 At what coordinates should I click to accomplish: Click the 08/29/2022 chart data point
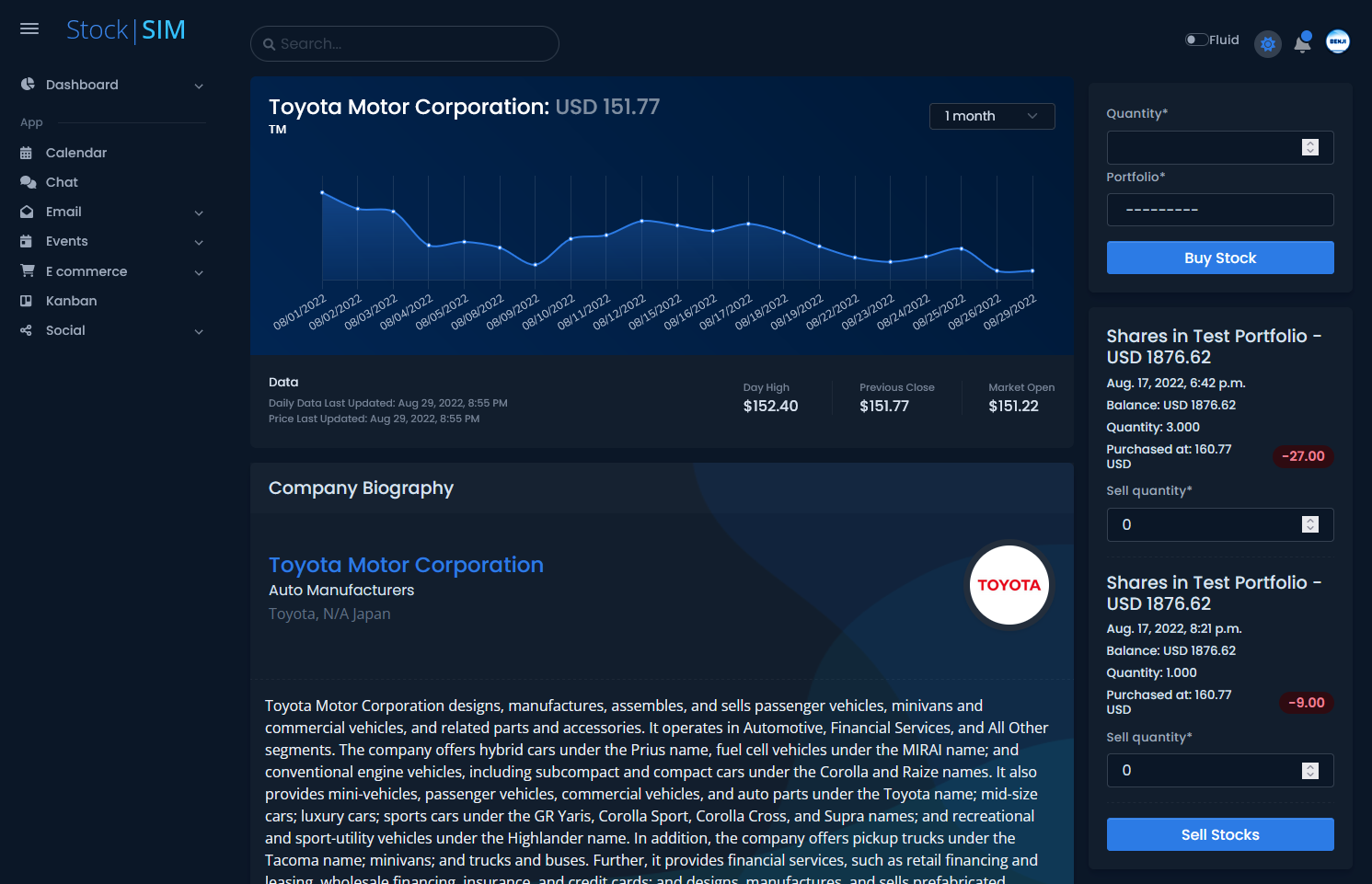(x=1032, y=270)
